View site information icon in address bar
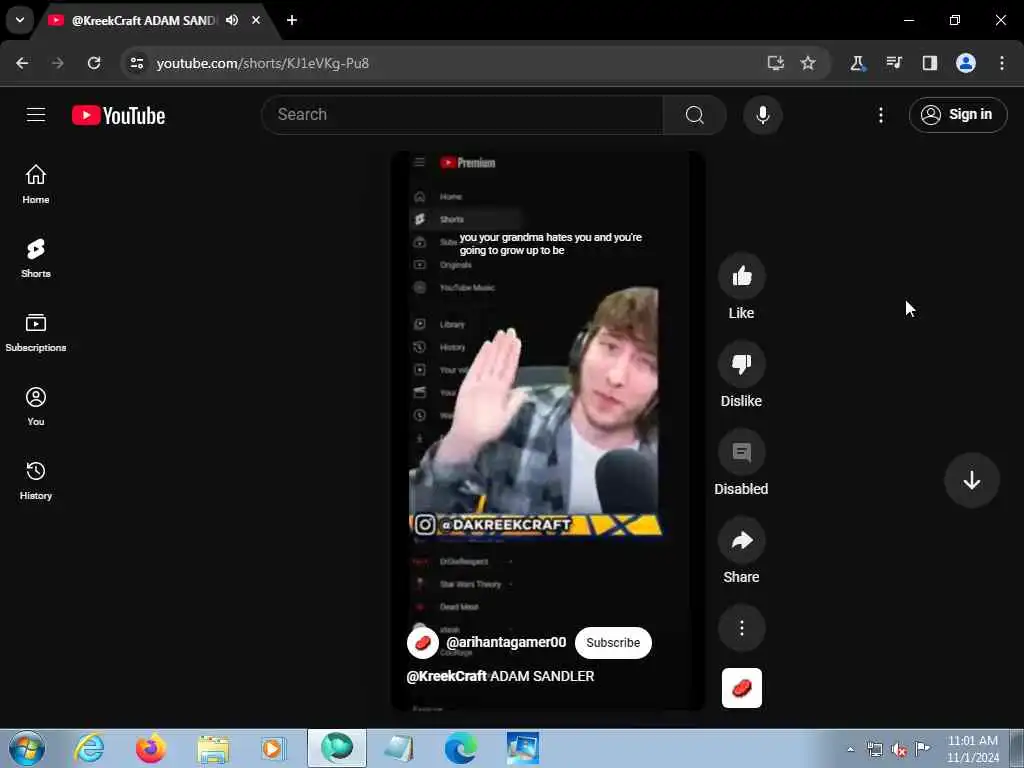The height and width of the screenshot is (768, 1024). [136, 63]
